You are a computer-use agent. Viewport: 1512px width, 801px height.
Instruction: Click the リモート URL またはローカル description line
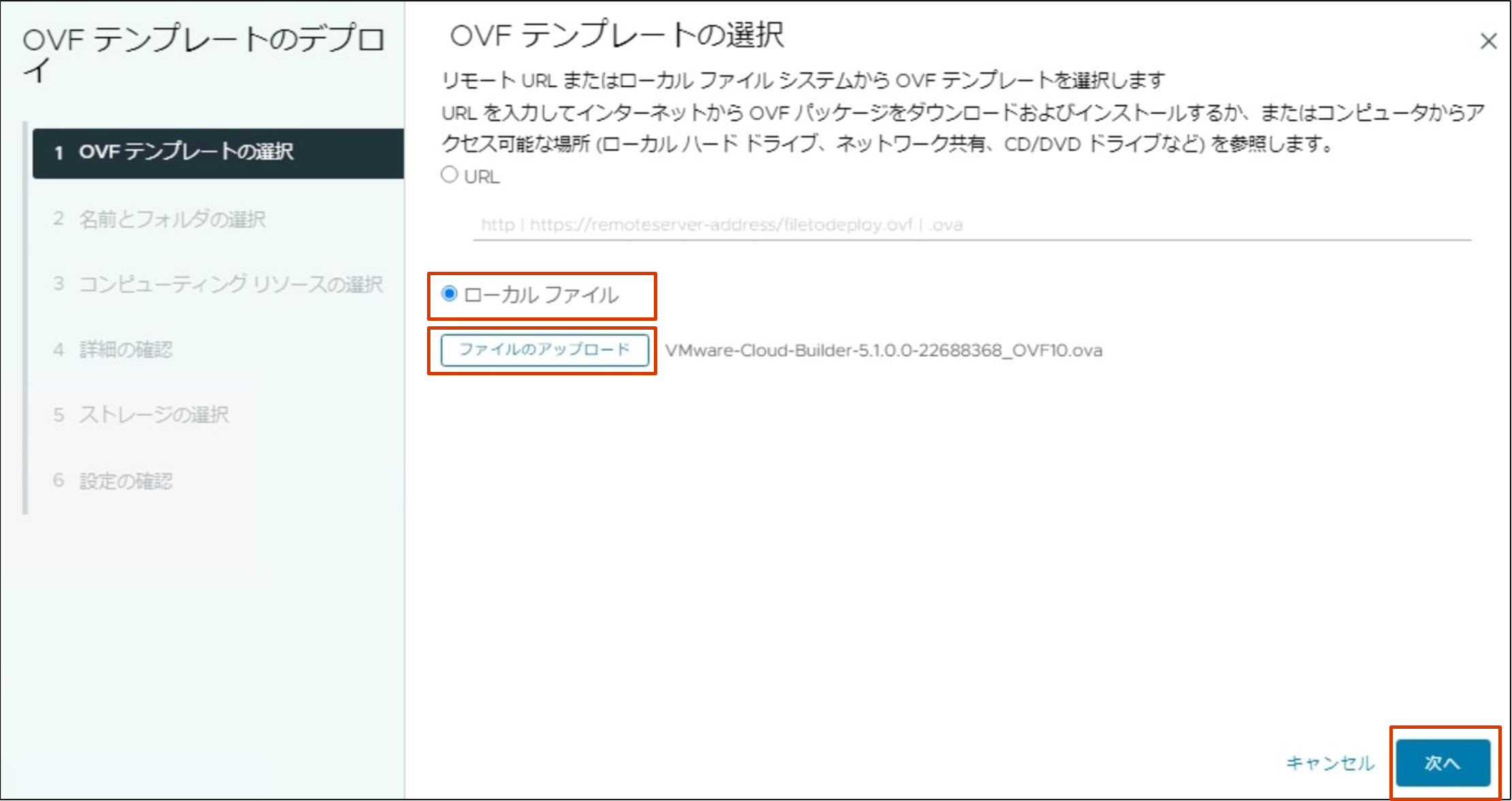(x=804, y=80)
